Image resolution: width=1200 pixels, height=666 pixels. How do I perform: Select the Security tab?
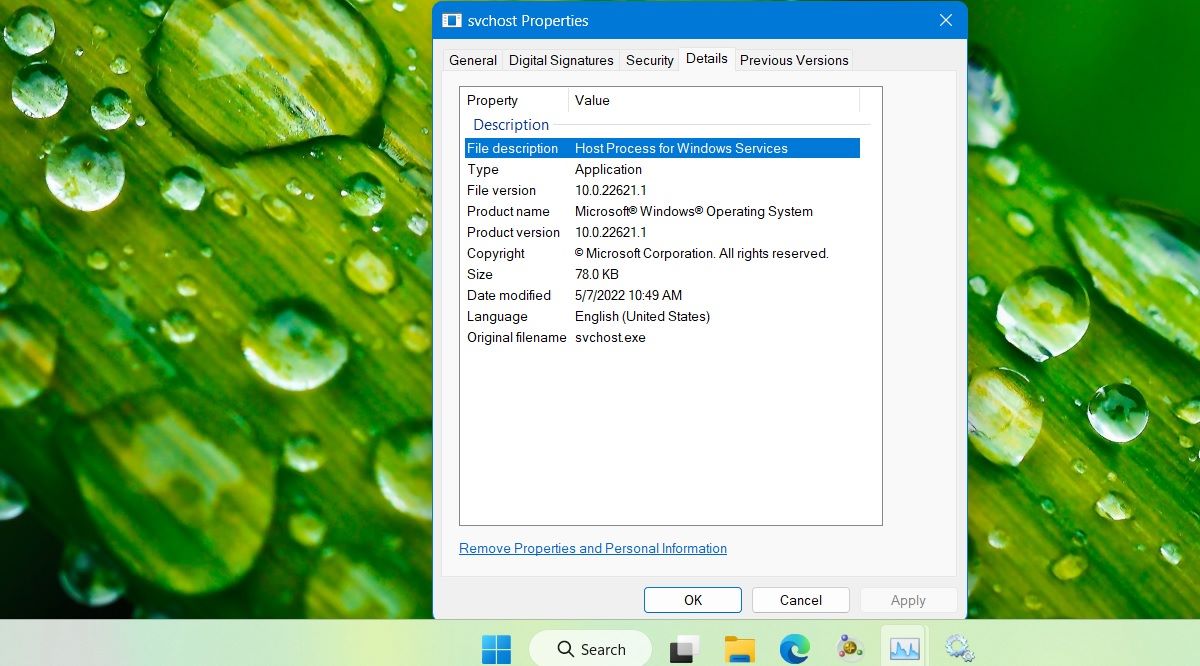click(649, 60)
